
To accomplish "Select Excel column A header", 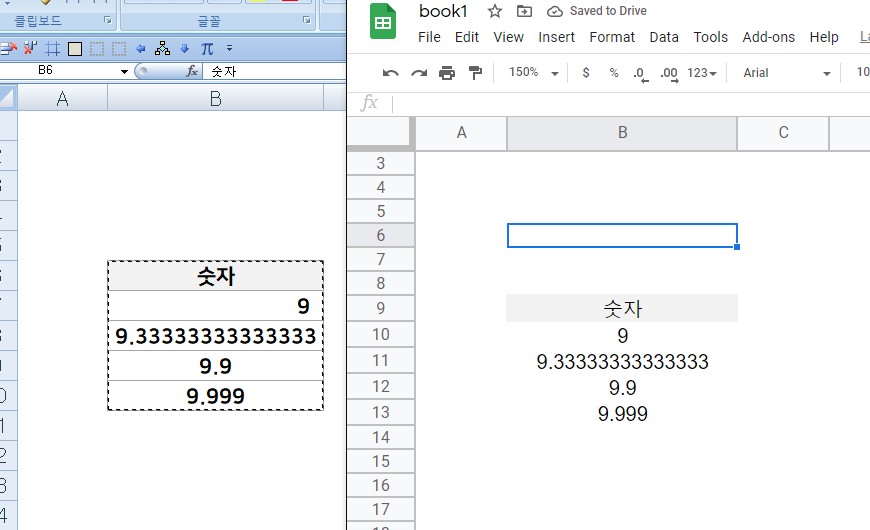I will pos(63,99).
